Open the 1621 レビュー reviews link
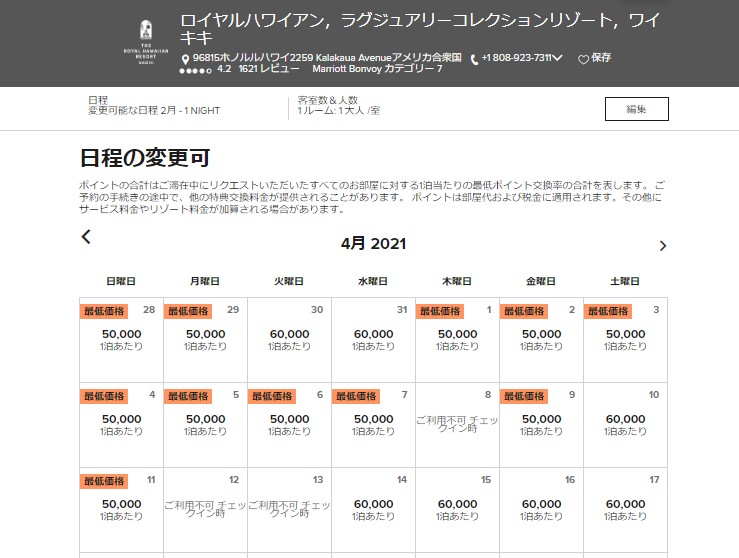This screenshot has height=558, width=739. 269,69
